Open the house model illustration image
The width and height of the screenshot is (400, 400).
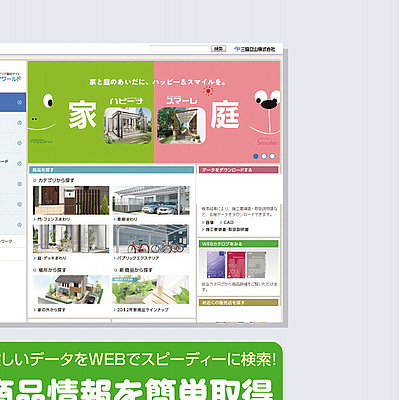(x=71, y=289)
